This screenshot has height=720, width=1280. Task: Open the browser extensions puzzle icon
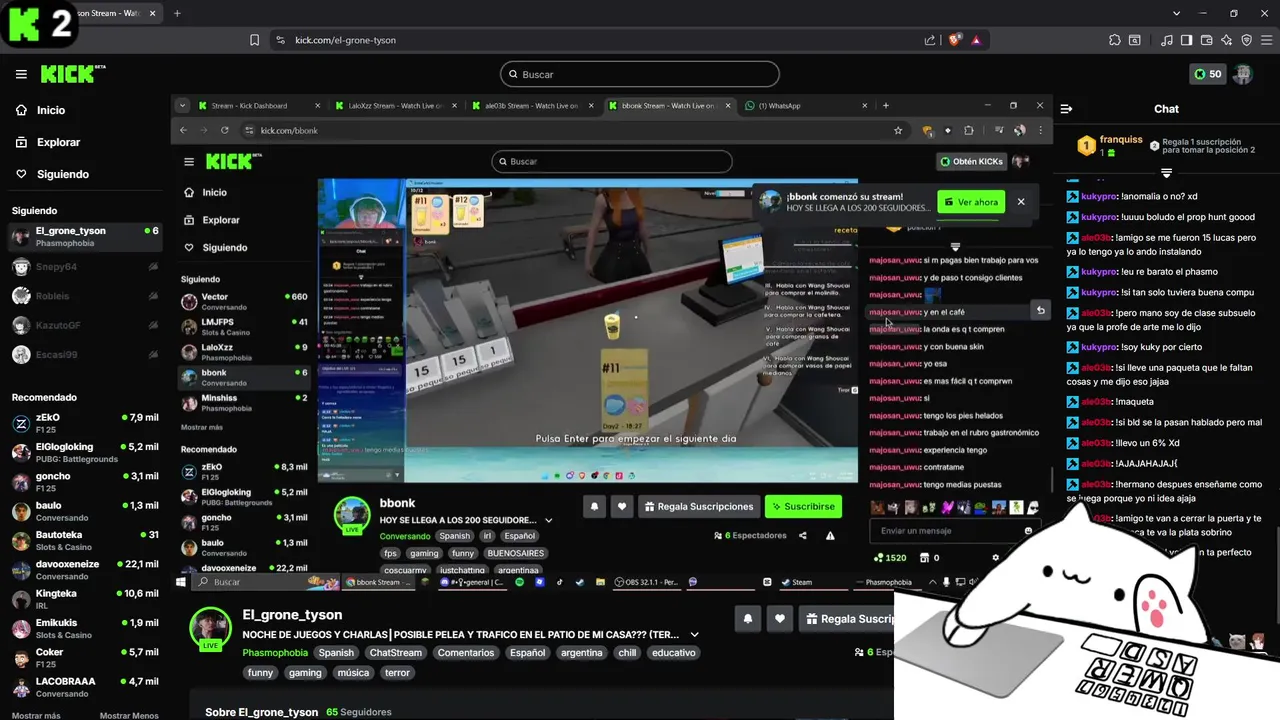(1114, 40)
